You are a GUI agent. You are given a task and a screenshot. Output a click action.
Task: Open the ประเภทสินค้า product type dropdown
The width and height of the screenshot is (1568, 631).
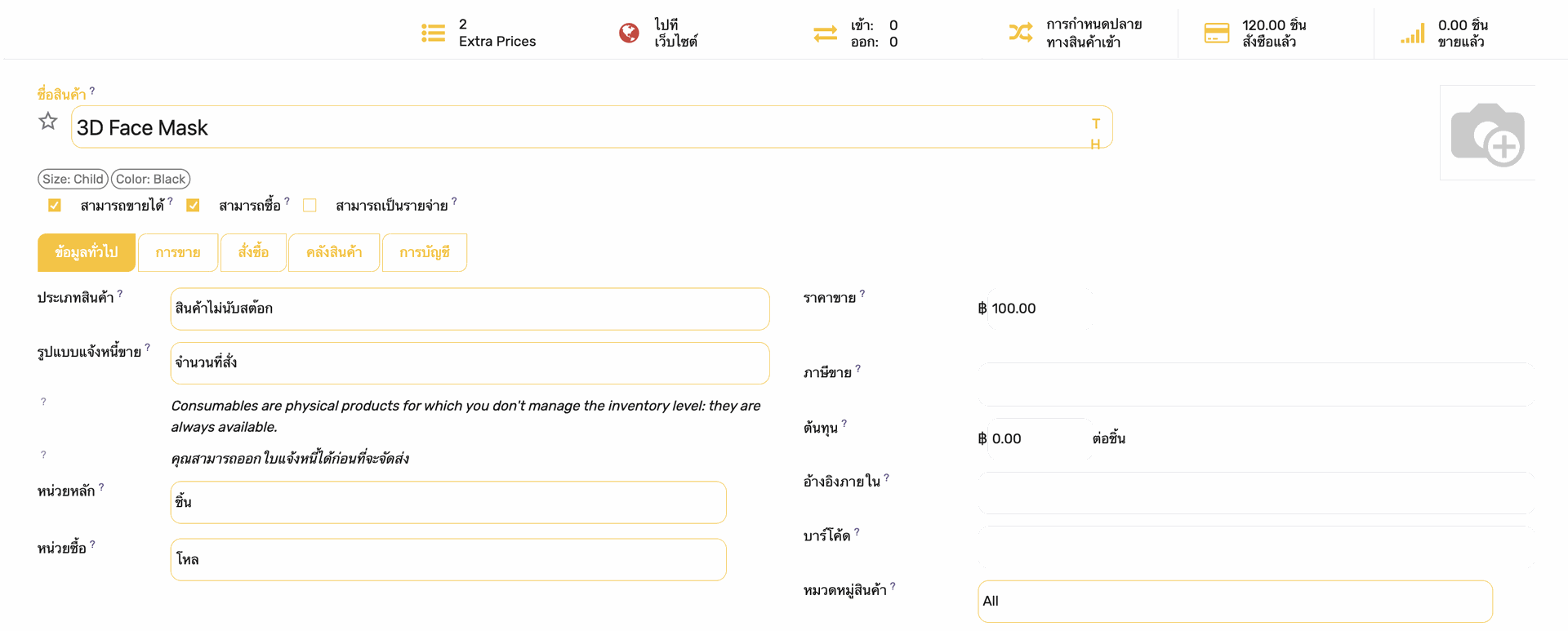tap(470, 309)
